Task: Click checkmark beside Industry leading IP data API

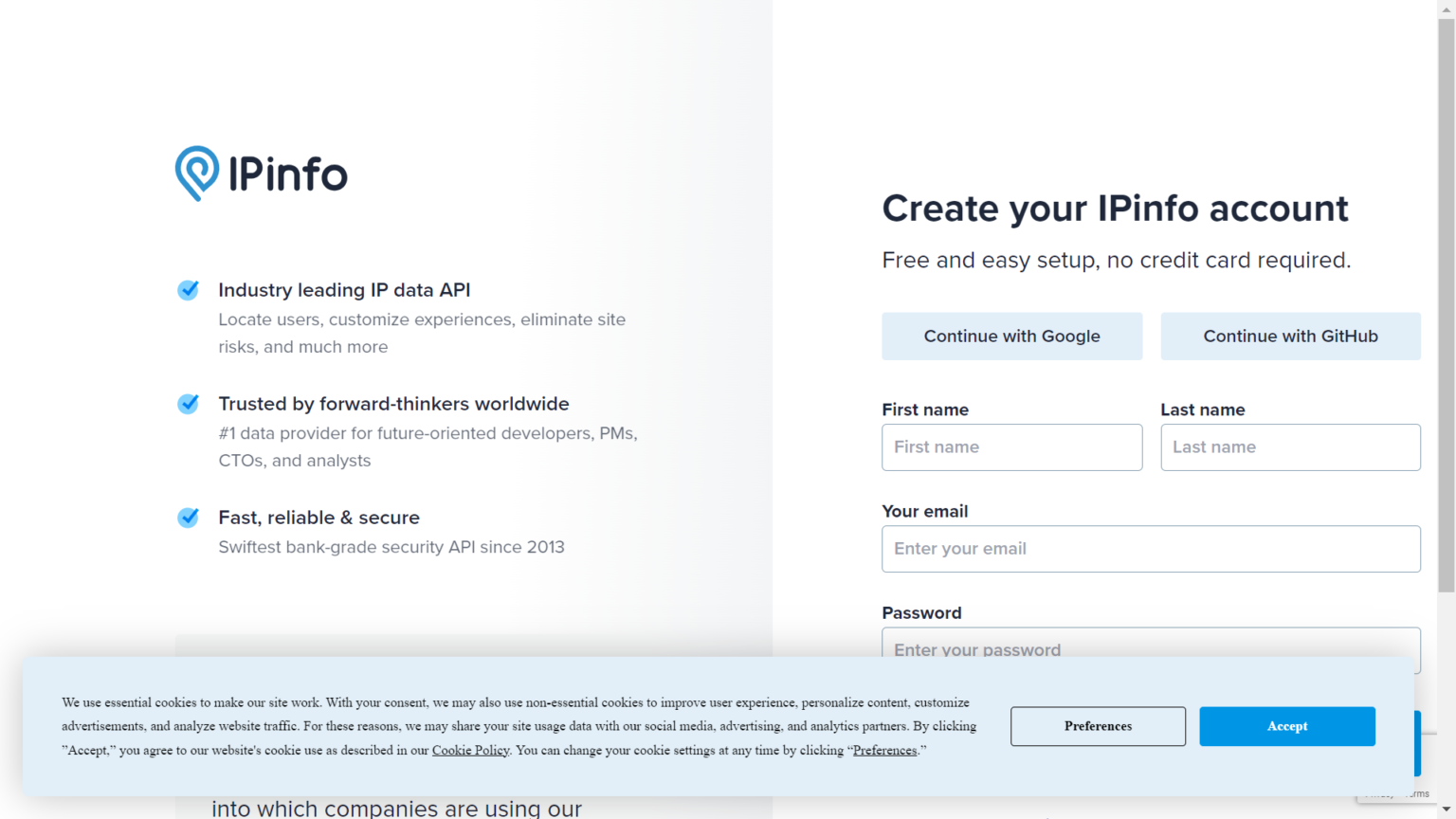Action: [189, 290]
